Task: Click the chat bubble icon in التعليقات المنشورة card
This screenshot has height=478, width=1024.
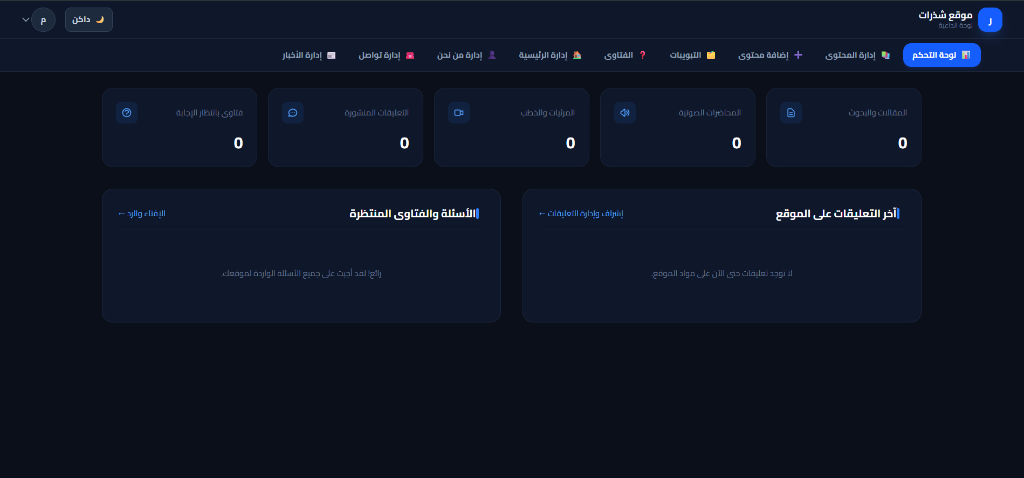Action: 293,113
